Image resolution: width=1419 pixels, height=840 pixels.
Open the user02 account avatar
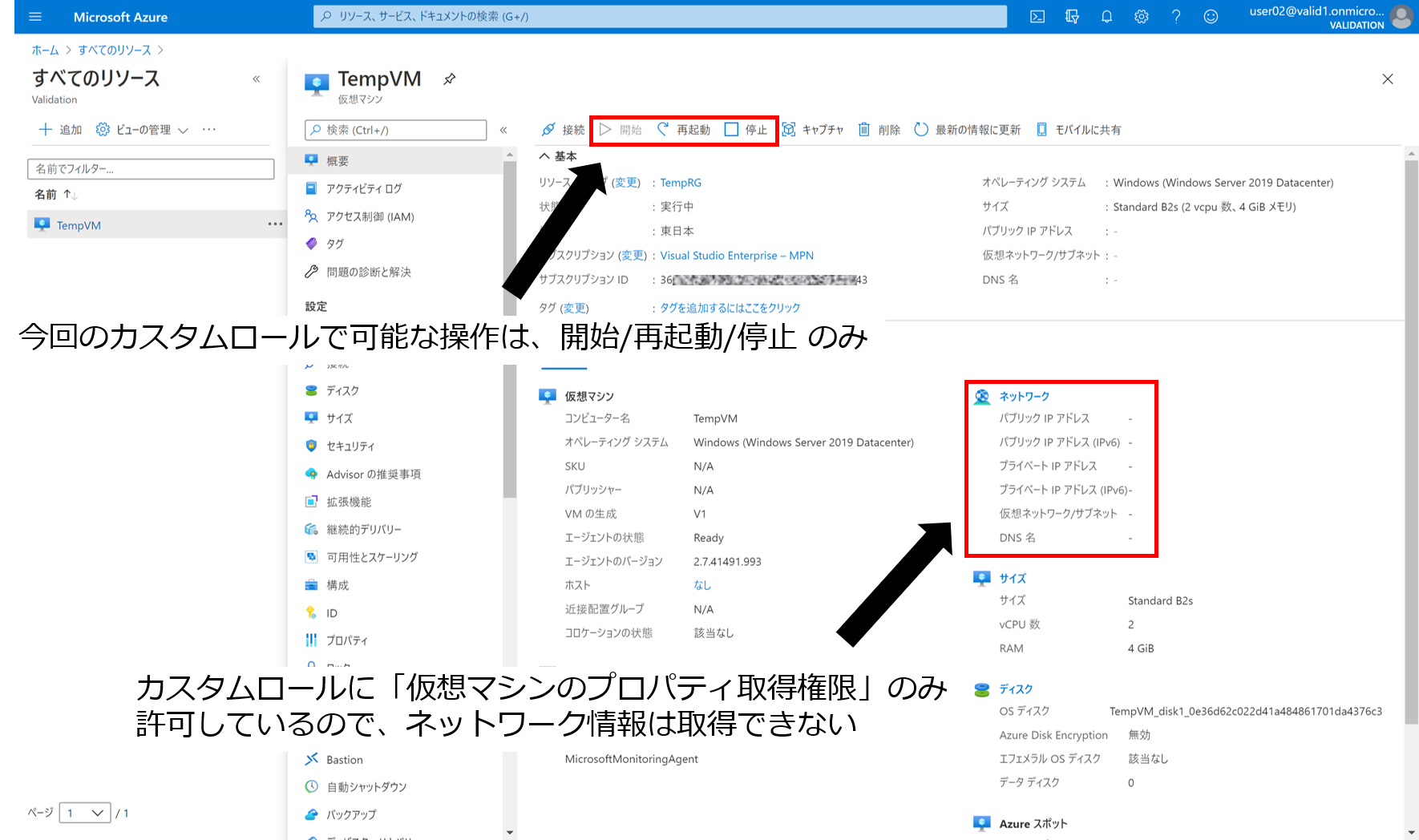click(x=1401, y=17)
